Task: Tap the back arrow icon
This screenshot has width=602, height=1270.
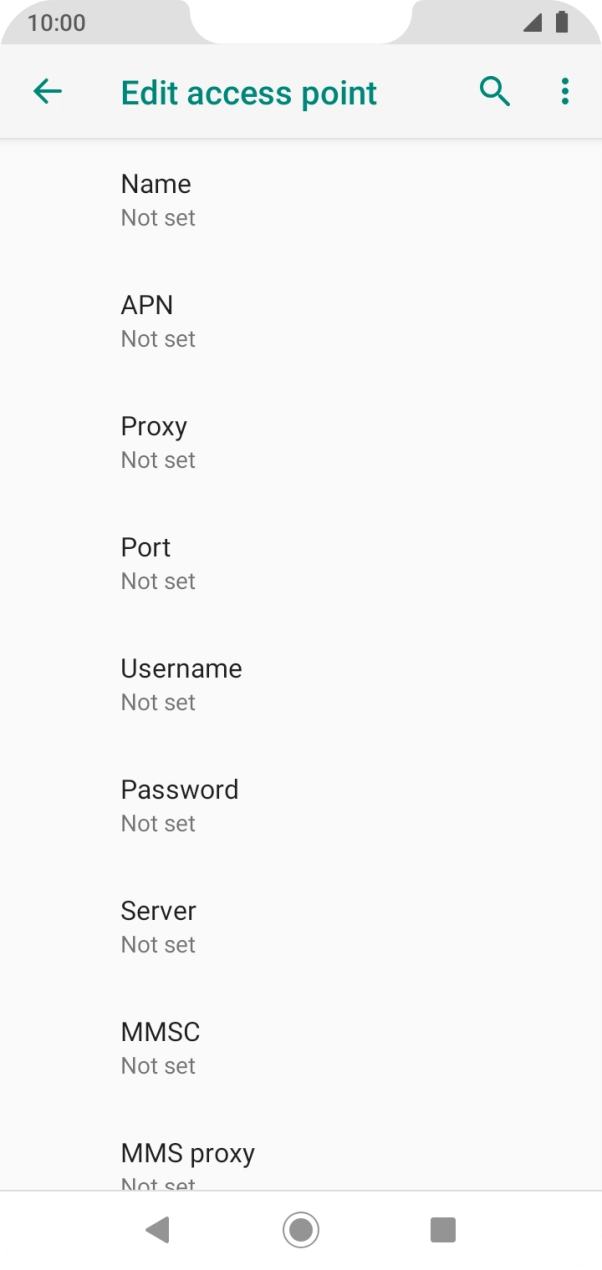Action: (47, 92)
